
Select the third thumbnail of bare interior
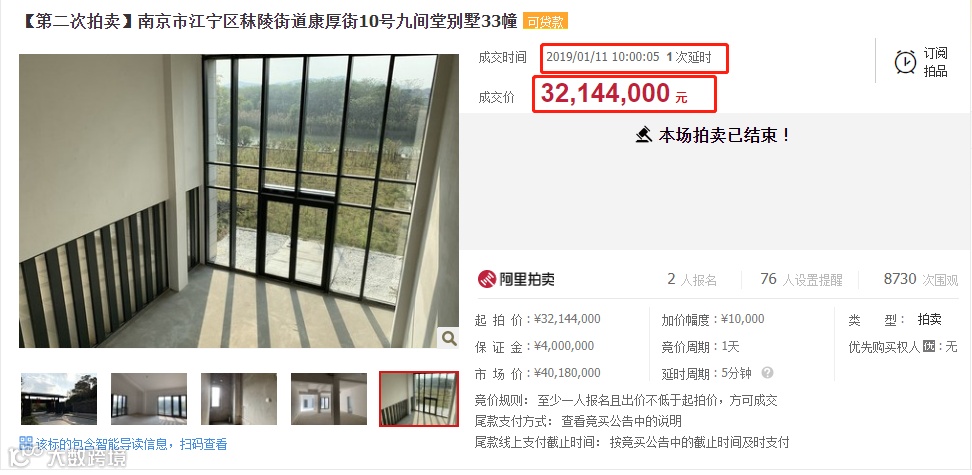coord(239,399)
